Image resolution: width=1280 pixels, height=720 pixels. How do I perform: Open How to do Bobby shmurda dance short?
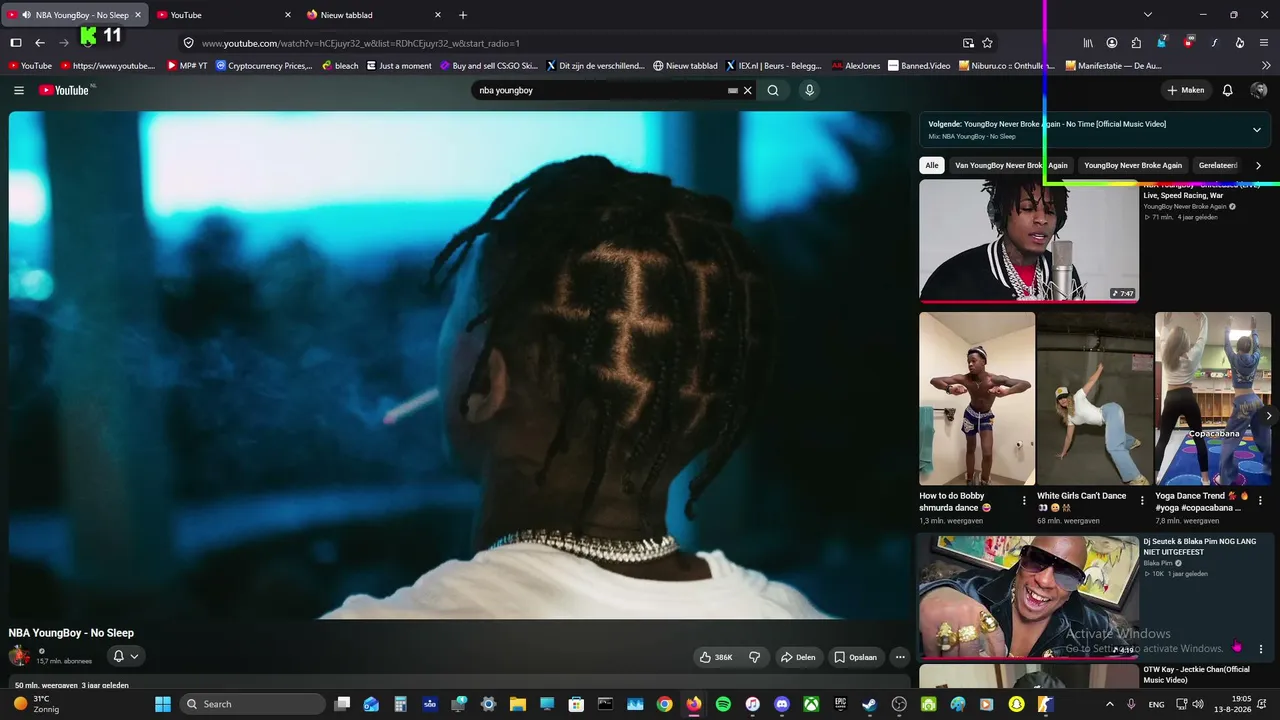pyautogui.click(x=977, y=399)
